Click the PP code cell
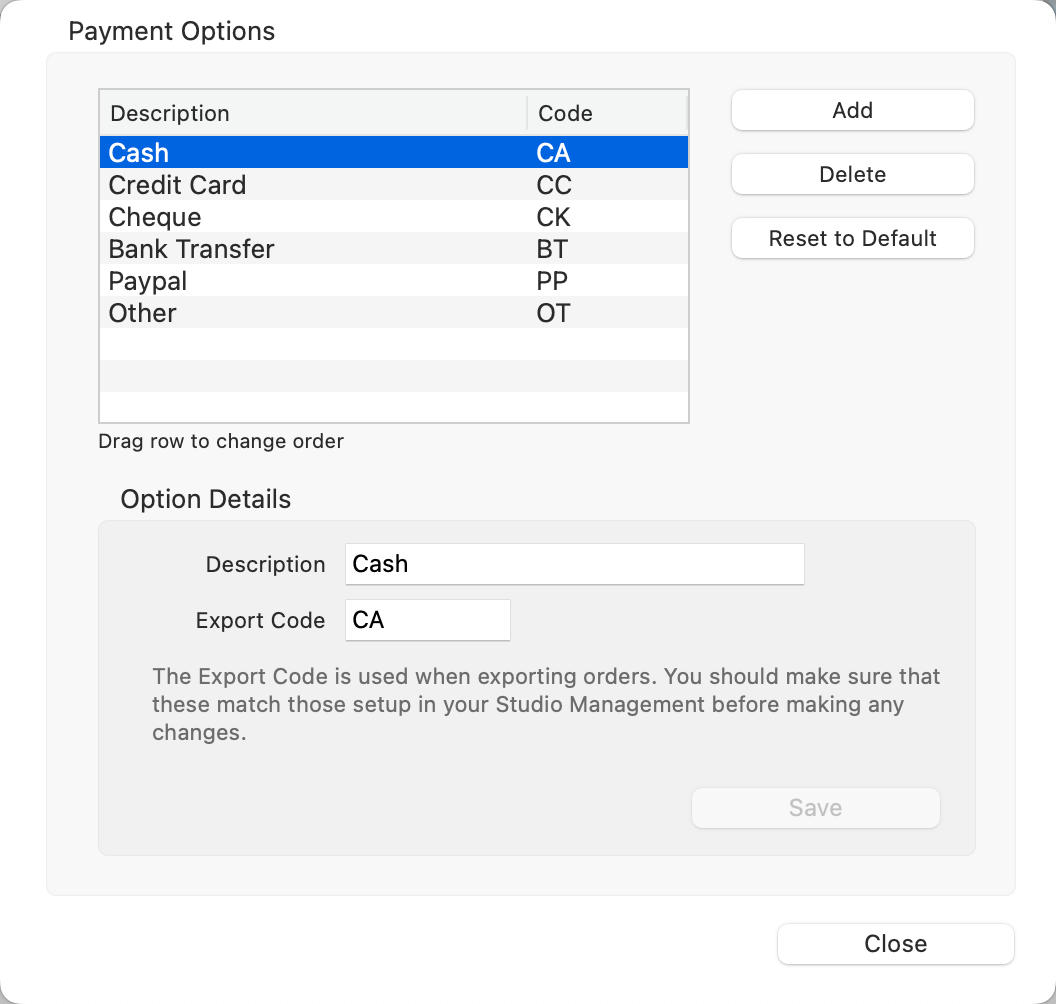1056x1004 pixels. 553,281
